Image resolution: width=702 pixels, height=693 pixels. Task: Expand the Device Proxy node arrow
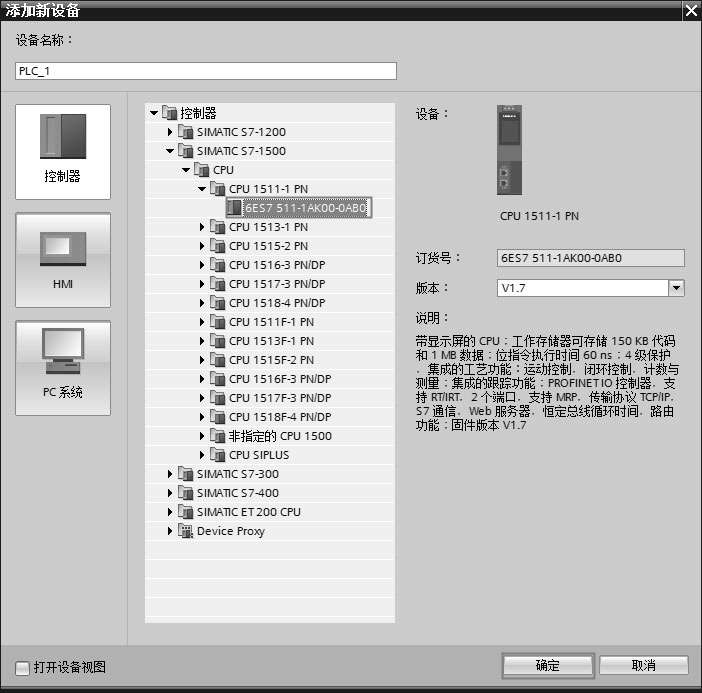pyautogui.click(x=170, y=531)
